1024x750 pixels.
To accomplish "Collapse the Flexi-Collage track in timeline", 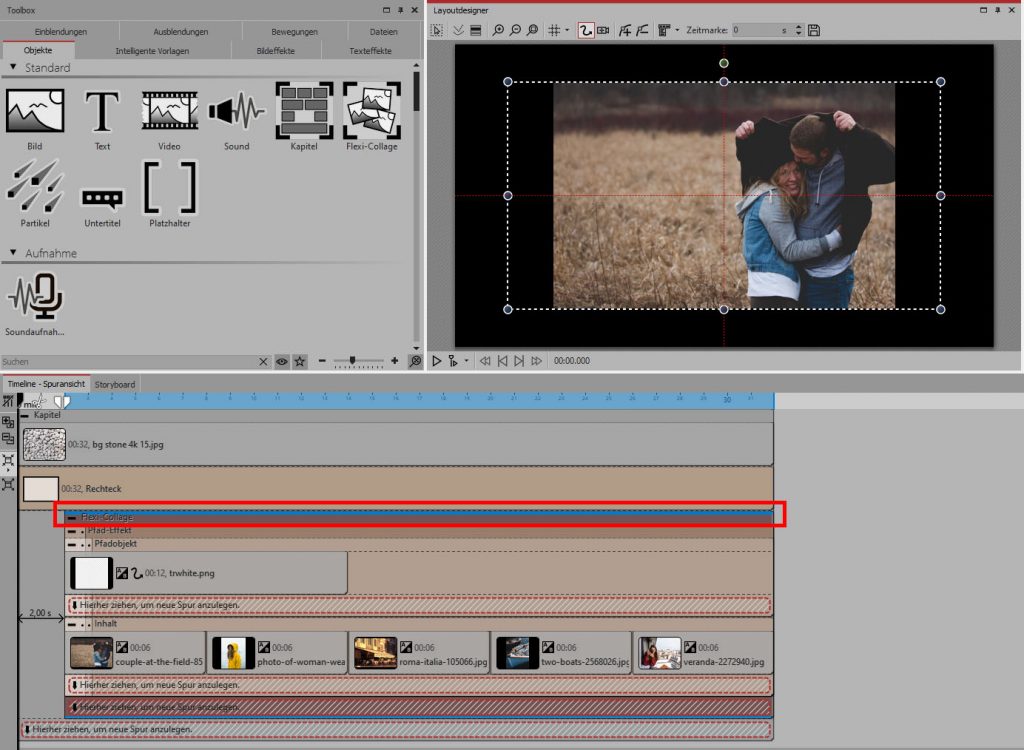I will [x=72, y=517].
